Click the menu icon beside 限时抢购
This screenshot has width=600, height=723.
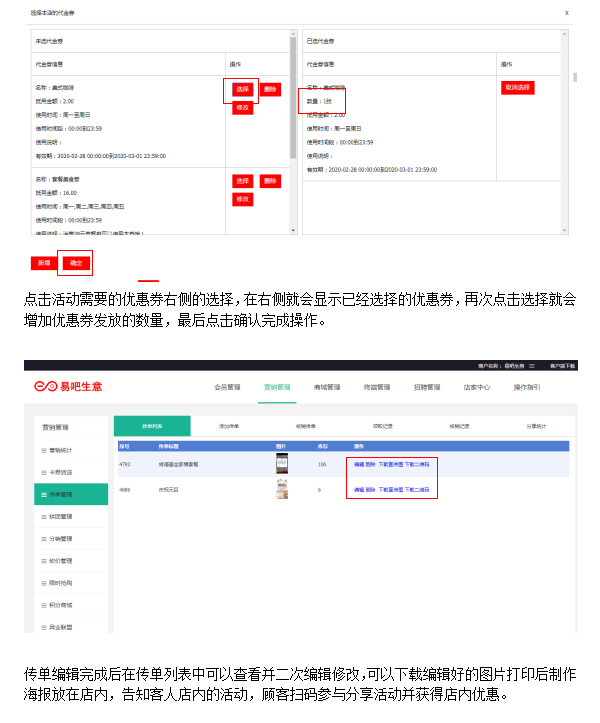(43, 583)
